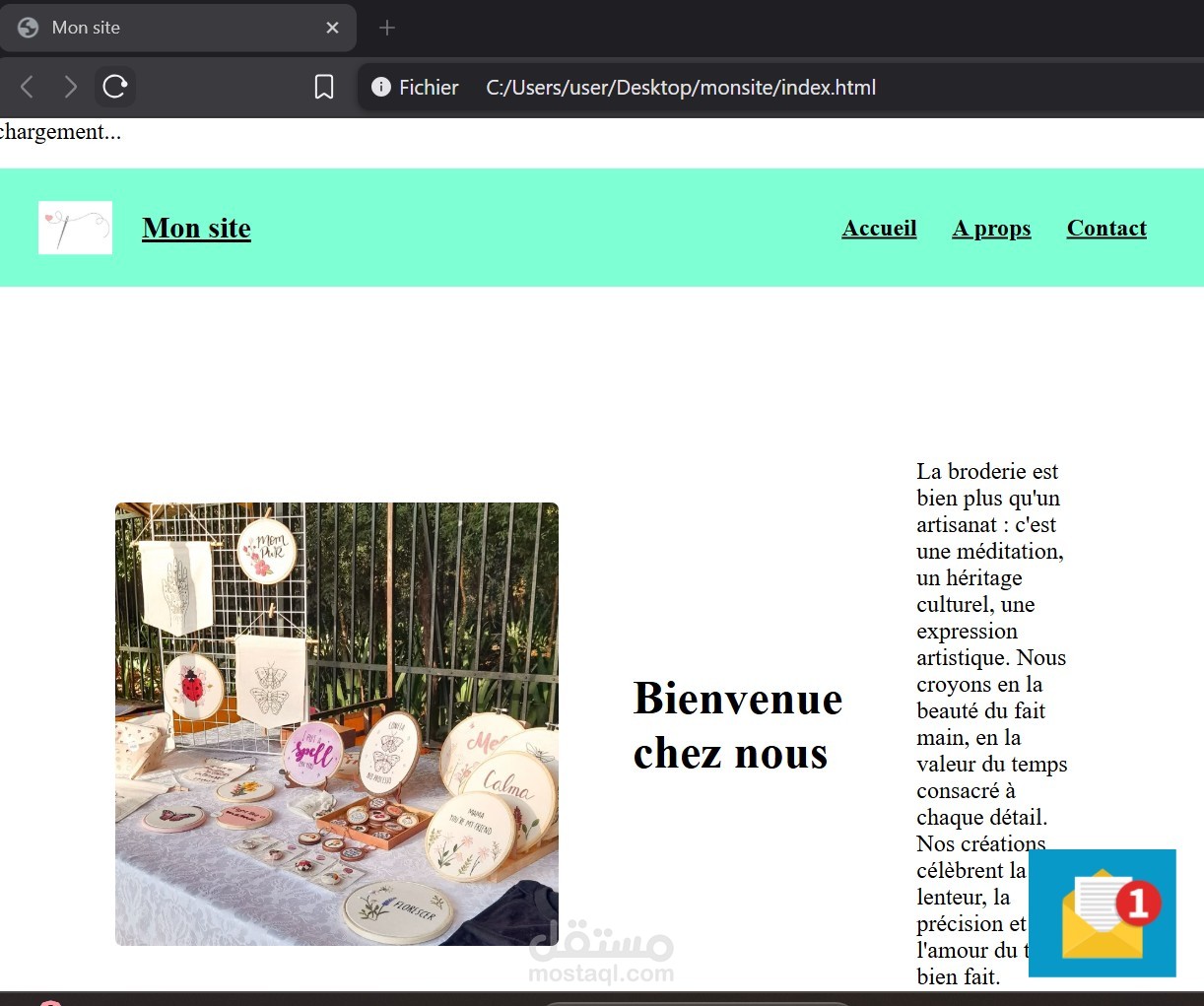1204x1006 pixels.
Task: Click the Bienvenue chez nous heading
Action: pyautogui.click(x=738, y=725)
